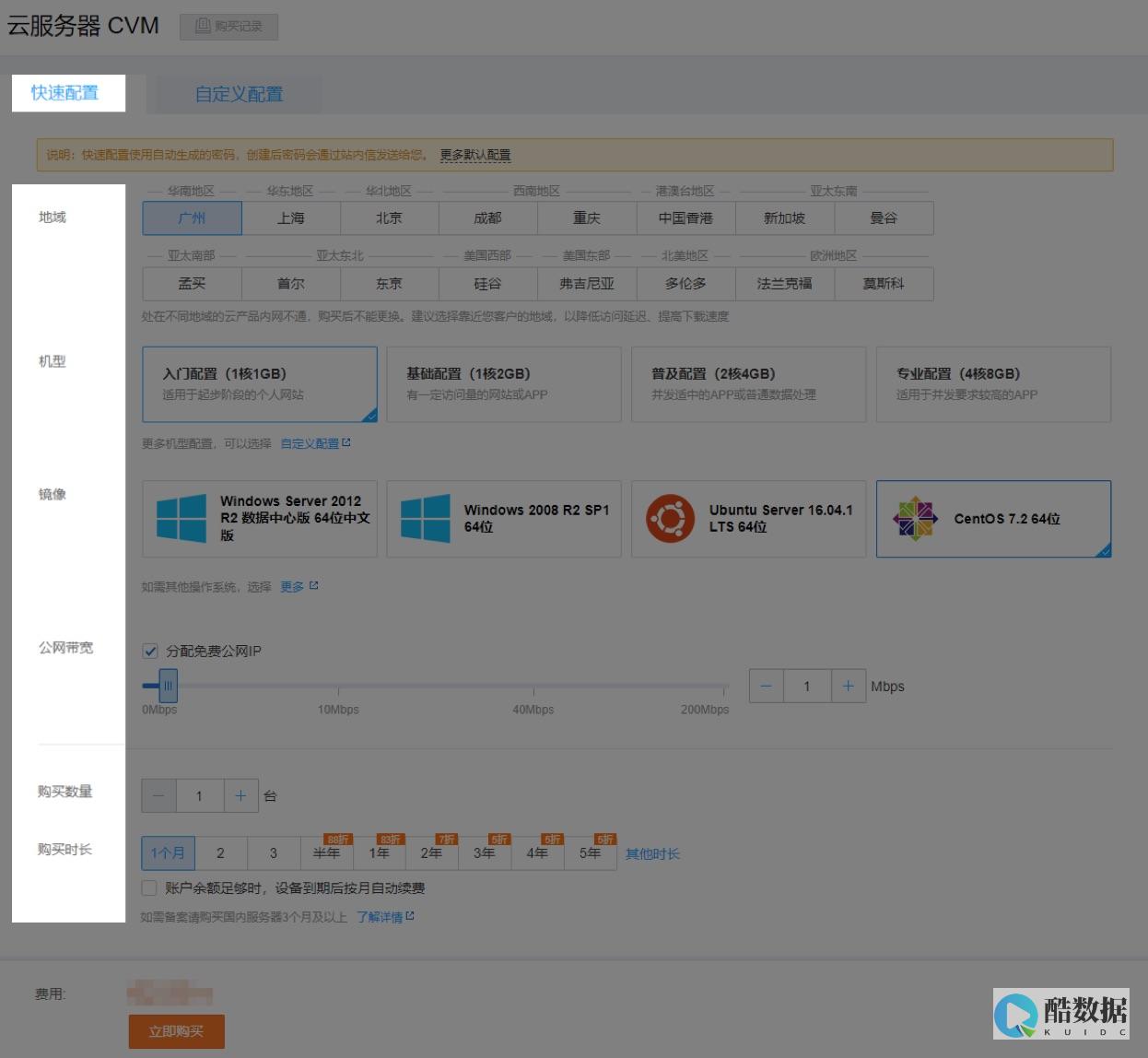This screenshot has width=1148, height=1058.
Task: Select 2年 purchase duration
Action: point(432,853)
